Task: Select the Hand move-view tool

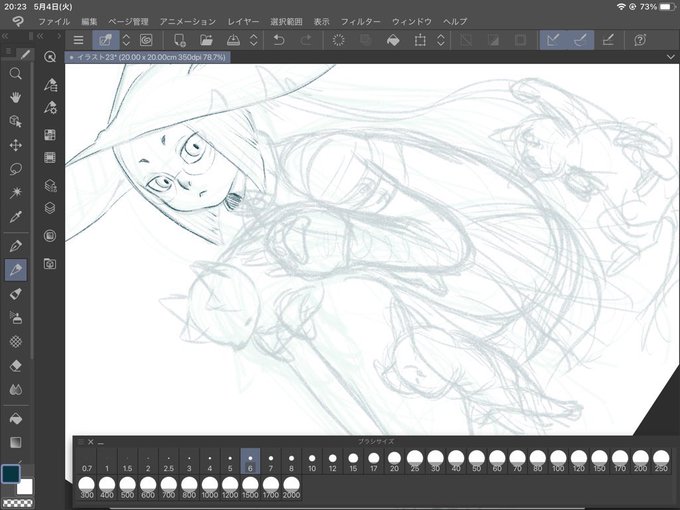Action: pyautogui.click(x=16, y=98)
